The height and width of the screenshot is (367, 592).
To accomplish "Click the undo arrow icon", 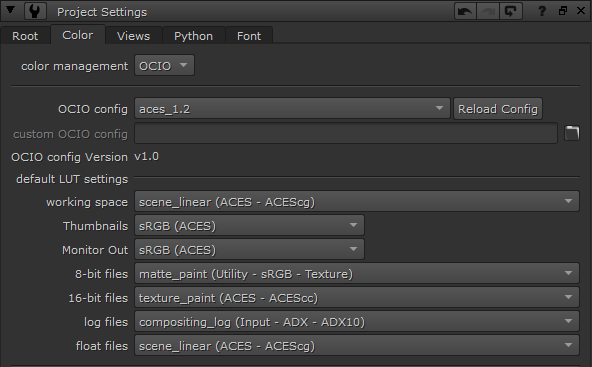I will coord(465,11).
